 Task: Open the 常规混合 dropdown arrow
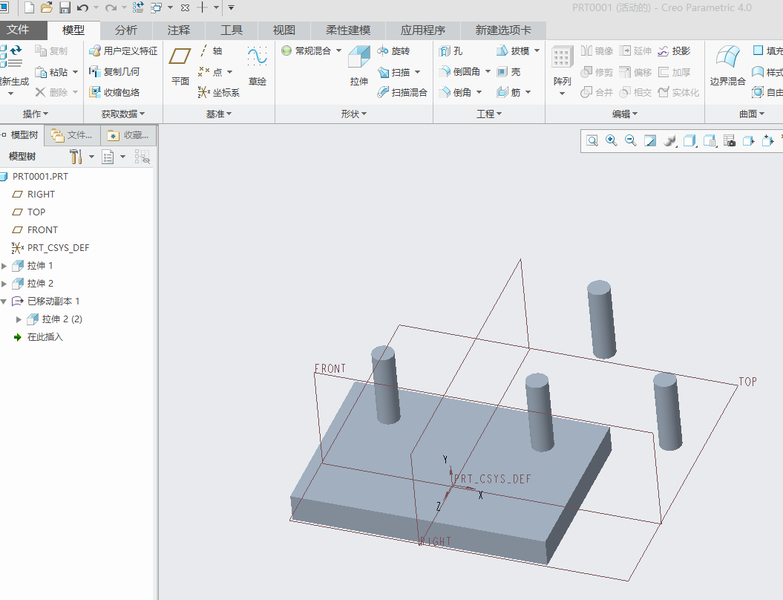click(x=339, y=50)
